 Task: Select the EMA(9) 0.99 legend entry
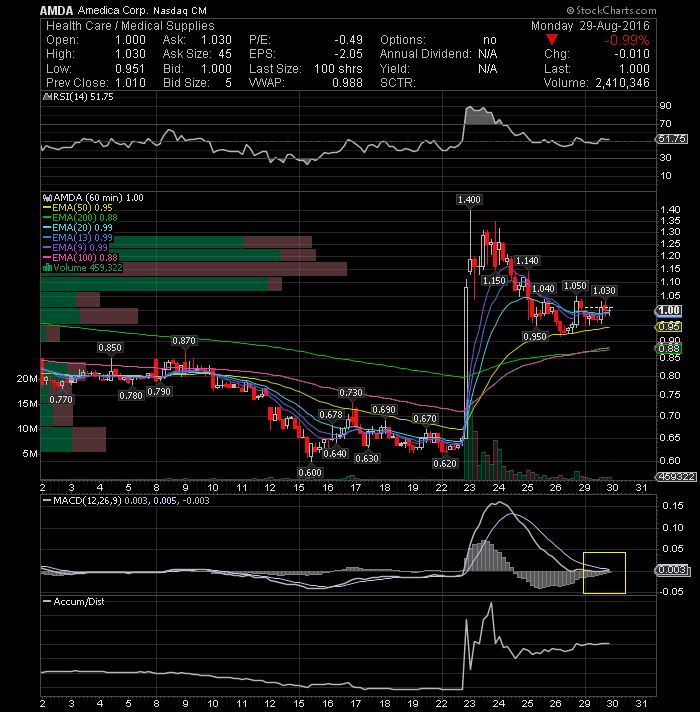(75, 247)
